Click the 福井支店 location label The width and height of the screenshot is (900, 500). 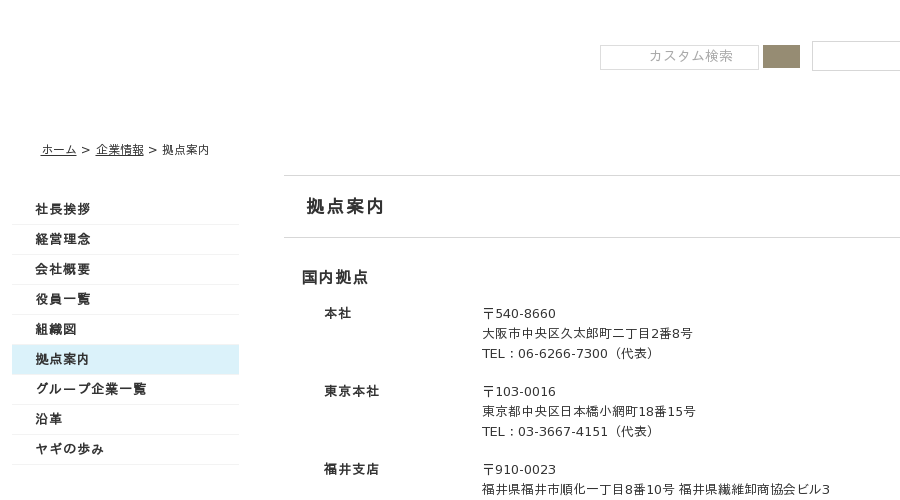(x=351, y=470)
